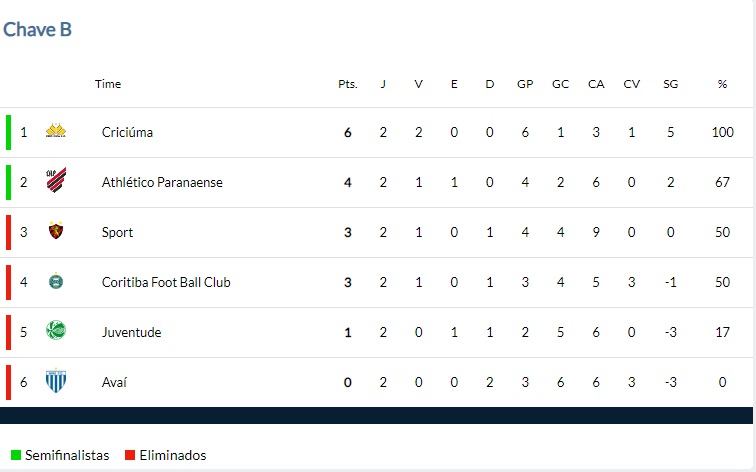This screenshot has height=472, width=756.
Task: Click the Athlético Paranaense crest icon
Action: [x=56, y=180]
